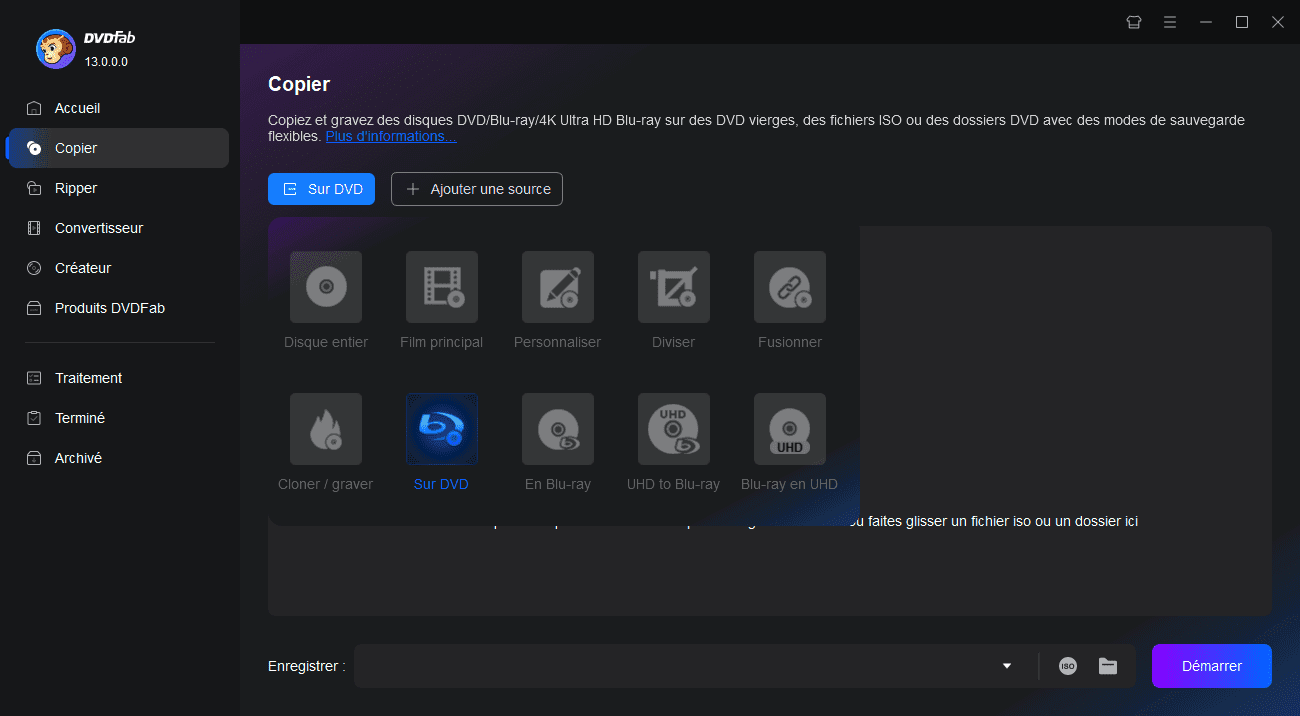The height and width of the screenshot is (716, 1300).
Task: Click the Créateur sidebar icon
Action: coord(34,268)
